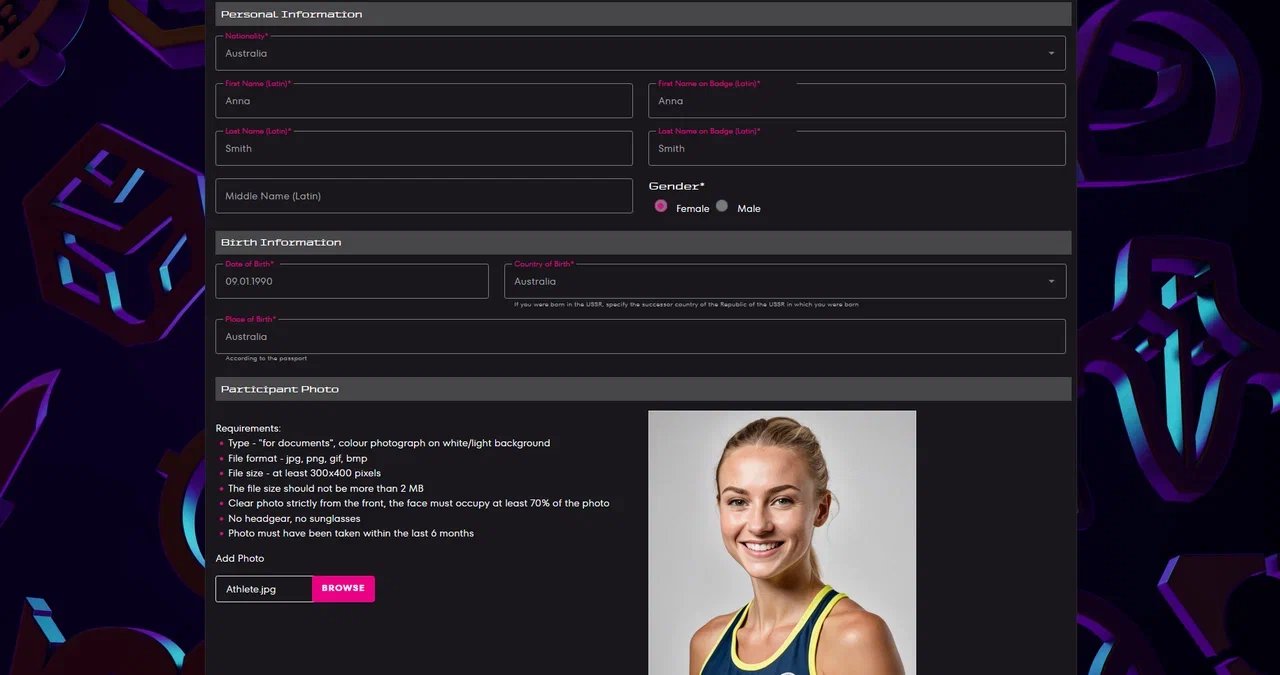Click the 'Add Photo' label
1280x675 pixels.
point(240,558)
